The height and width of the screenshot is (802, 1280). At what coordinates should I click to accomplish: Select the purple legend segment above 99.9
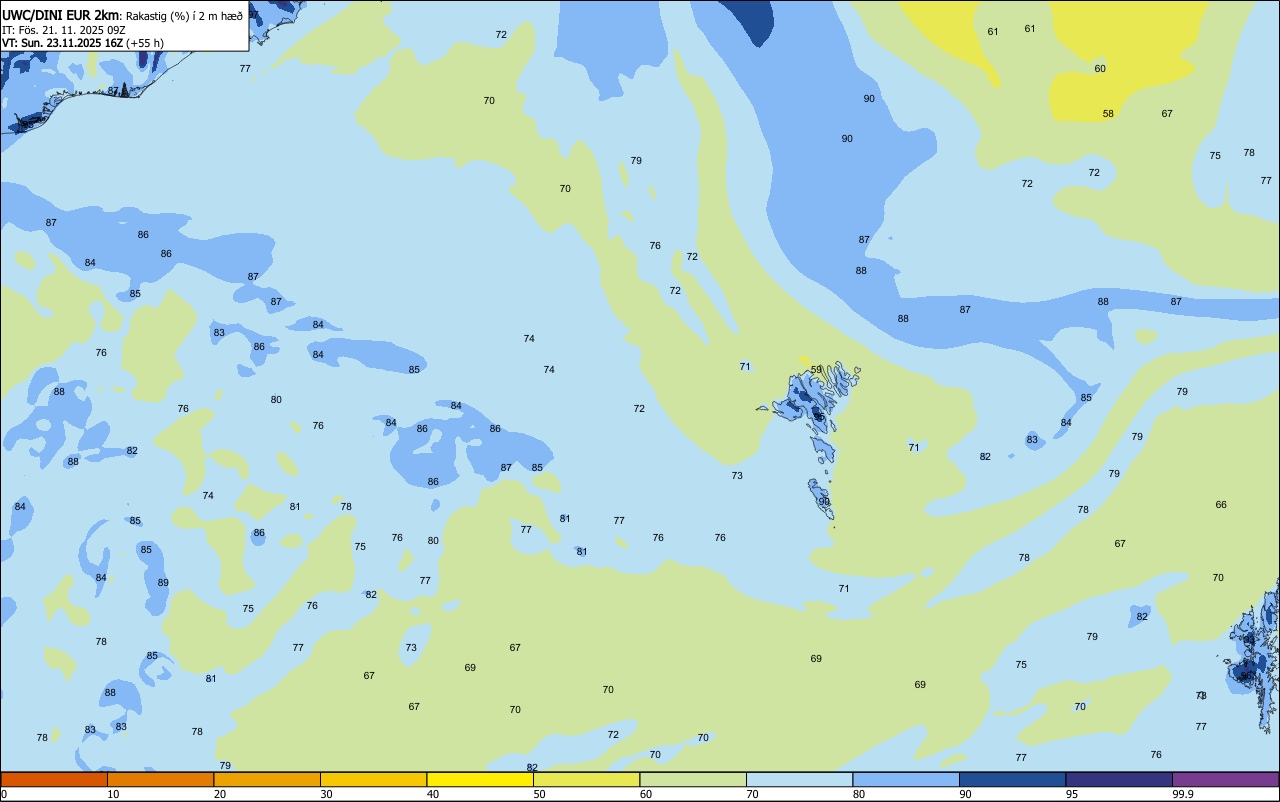(x=1226, y=779)
